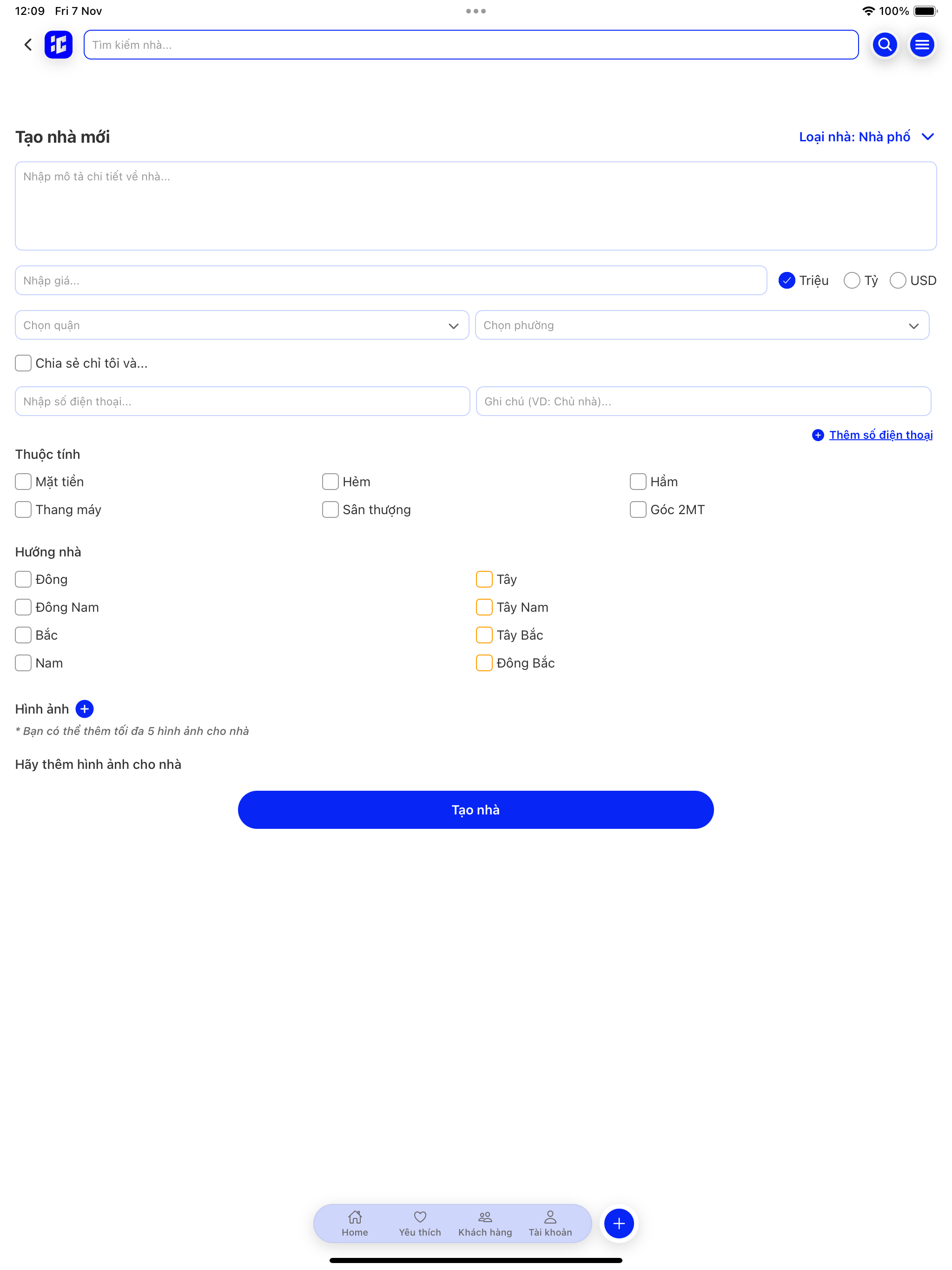
Task: Focus the house description text area
Action: coord(476,205)
